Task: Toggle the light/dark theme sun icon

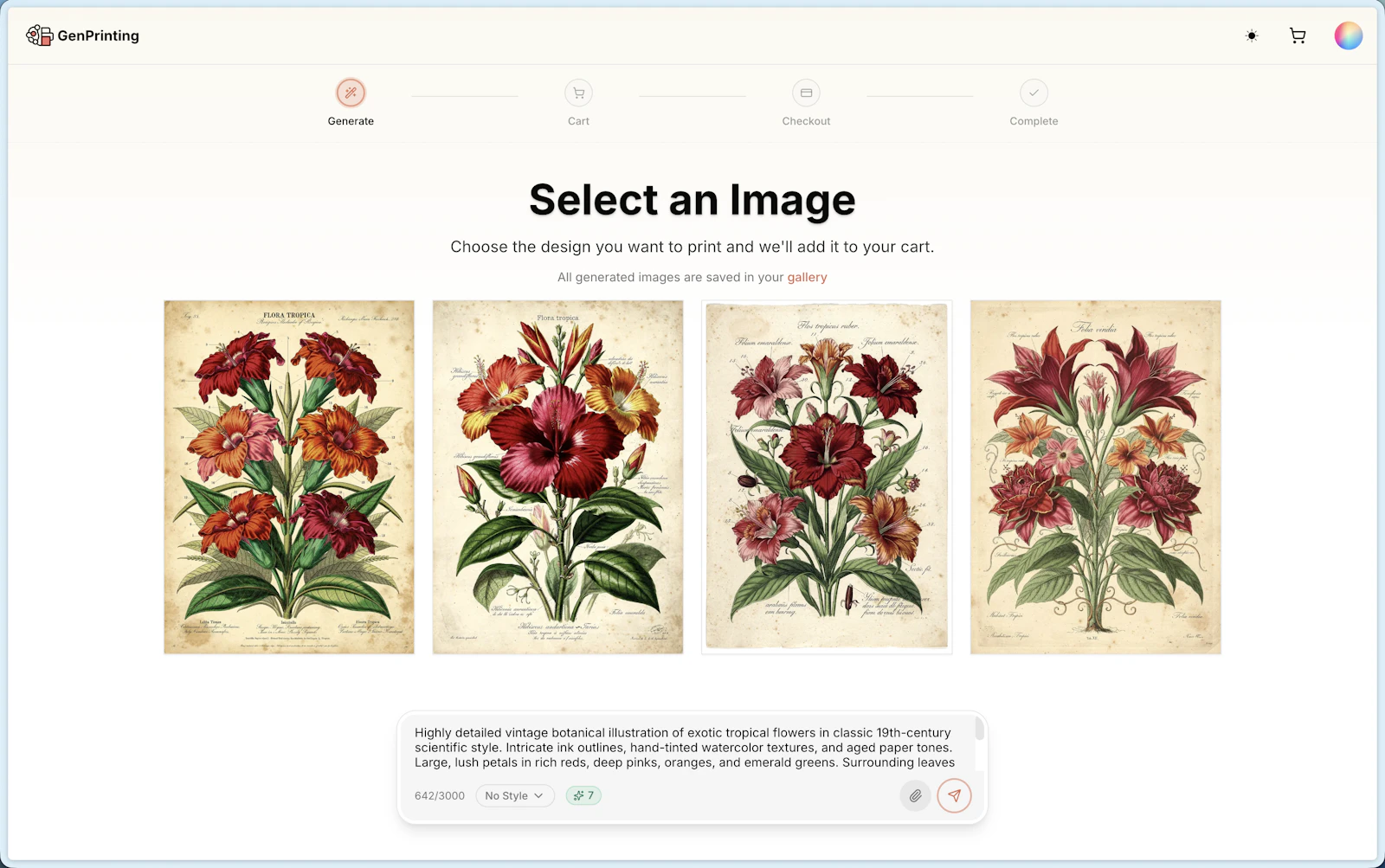Action: click(1252, 35)
